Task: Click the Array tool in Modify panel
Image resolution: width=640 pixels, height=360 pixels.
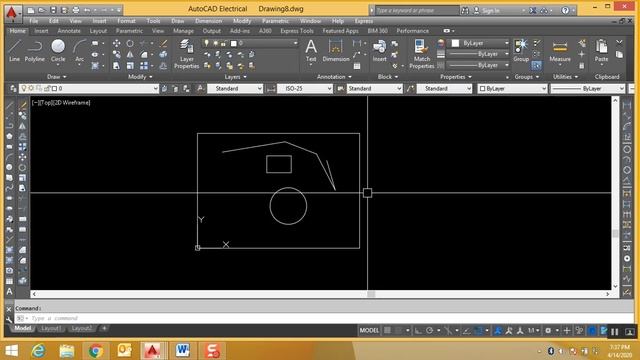Action: (x=144, y=65)
